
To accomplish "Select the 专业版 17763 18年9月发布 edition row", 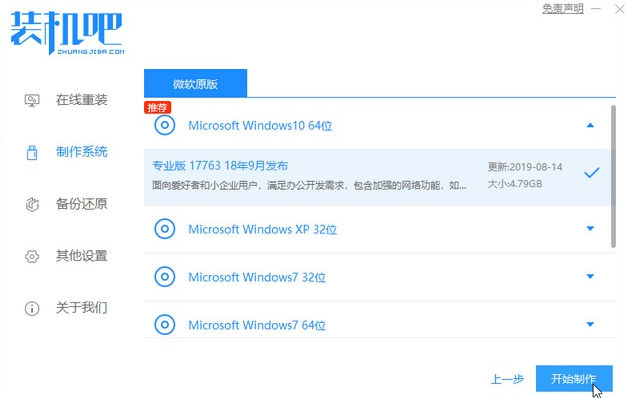I will click(377, 177).
